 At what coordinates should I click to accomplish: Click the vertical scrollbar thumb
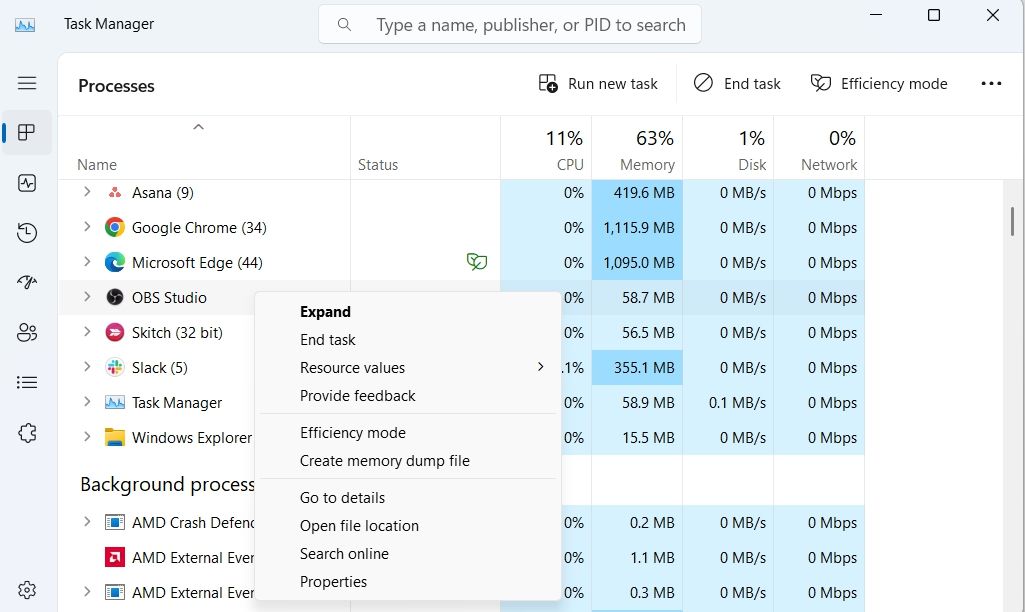(1012, 220)
